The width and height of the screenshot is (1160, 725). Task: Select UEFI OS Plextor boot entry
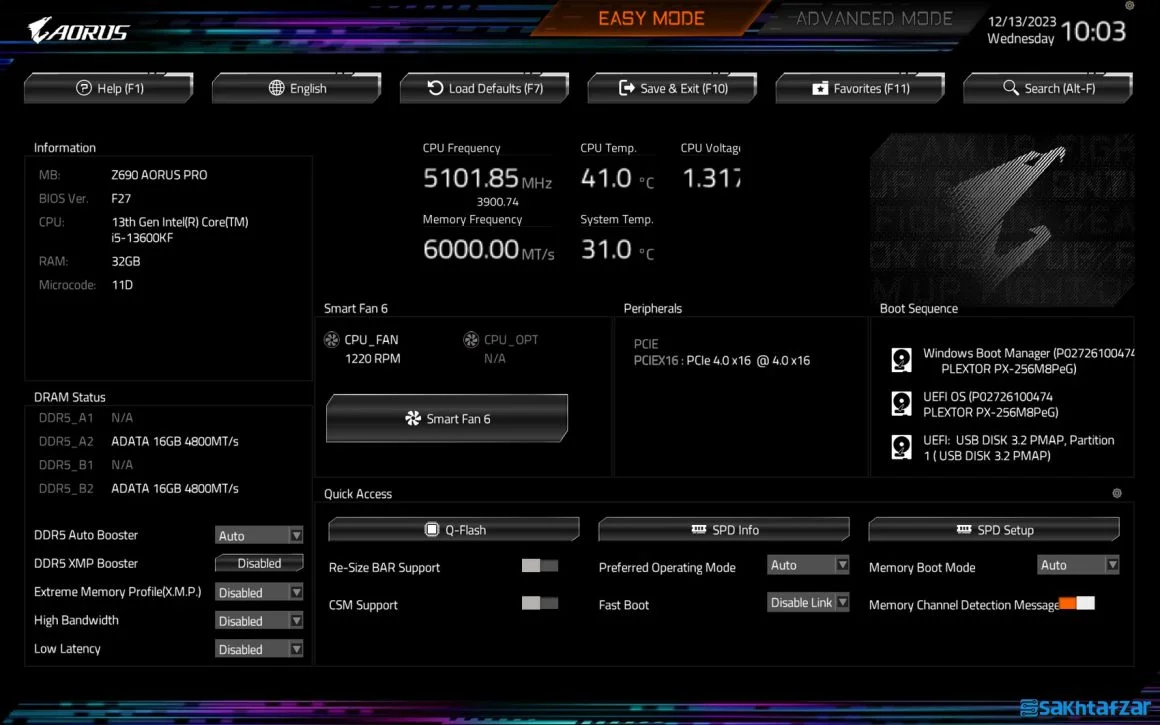tap(975, 404)
